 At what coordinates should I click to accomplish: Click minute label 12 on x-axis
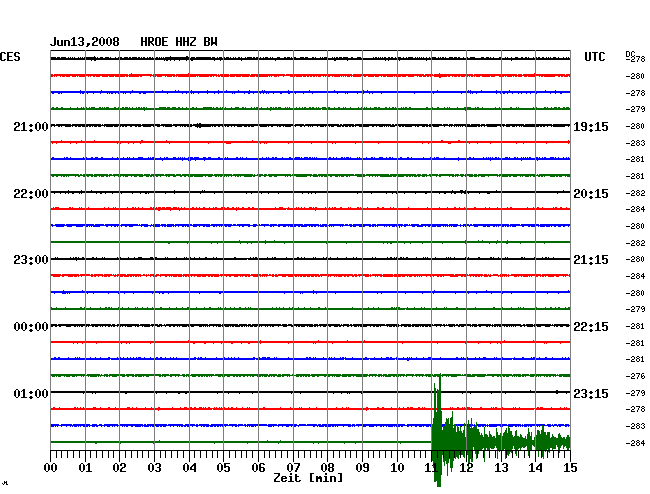point(466,467)
